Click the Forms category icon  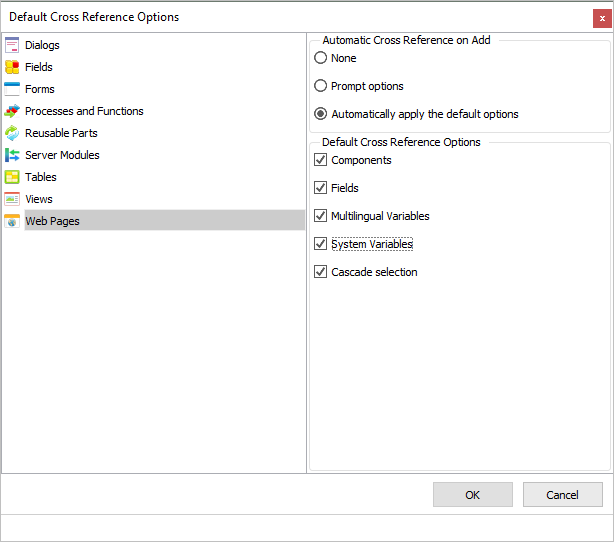coord(12,89)
